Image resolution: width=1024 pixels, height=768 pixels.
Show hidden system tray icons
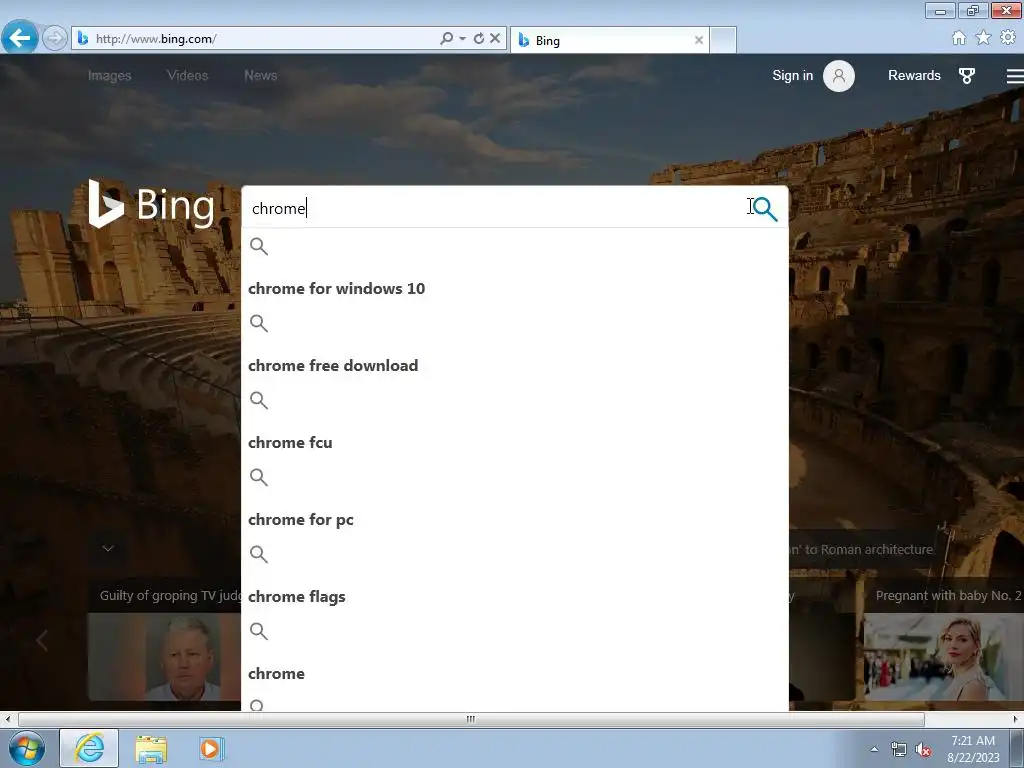point(874,750)
